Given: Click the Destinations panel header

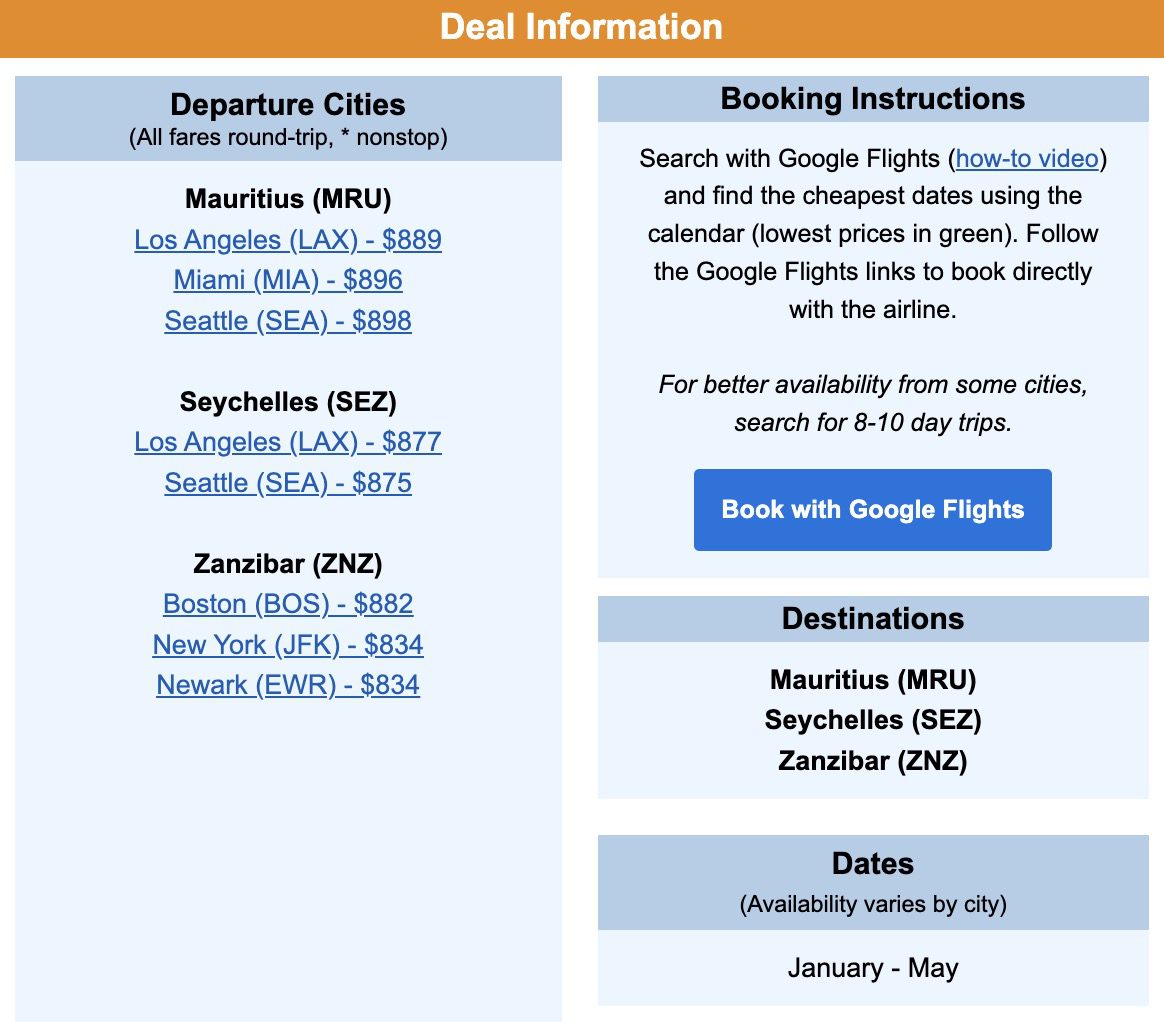Looking at the screenshot, I should 872,618.
